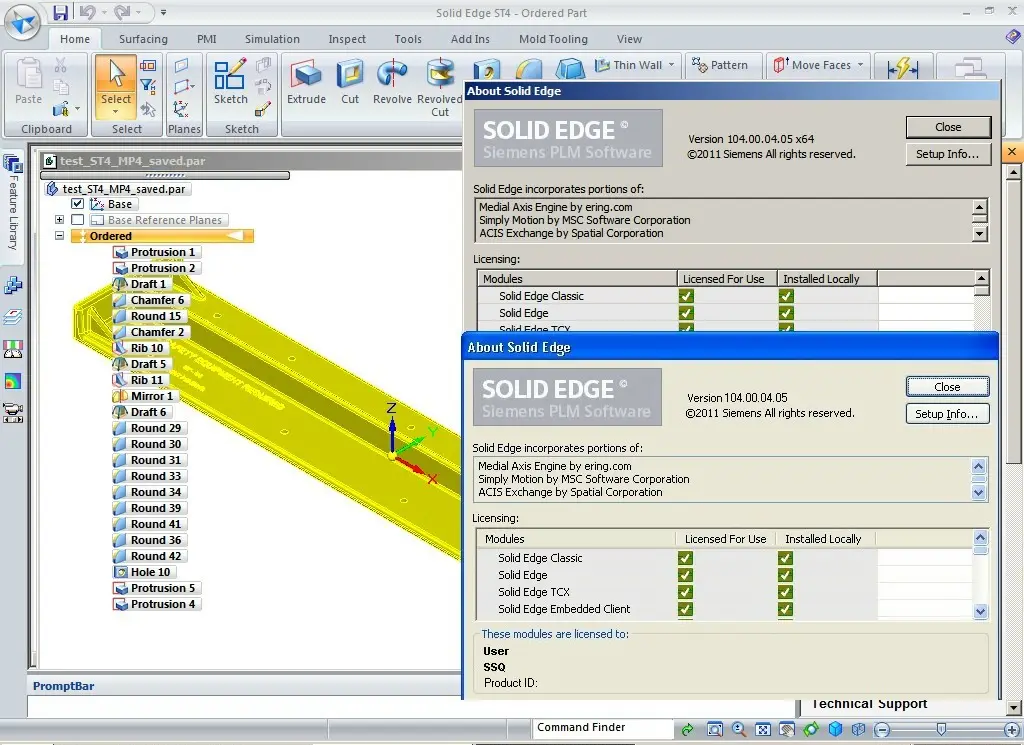Screen dimensions: 1024x745
Task: Expand the Base Reference Planes node
Action: (x=59, y=220)
